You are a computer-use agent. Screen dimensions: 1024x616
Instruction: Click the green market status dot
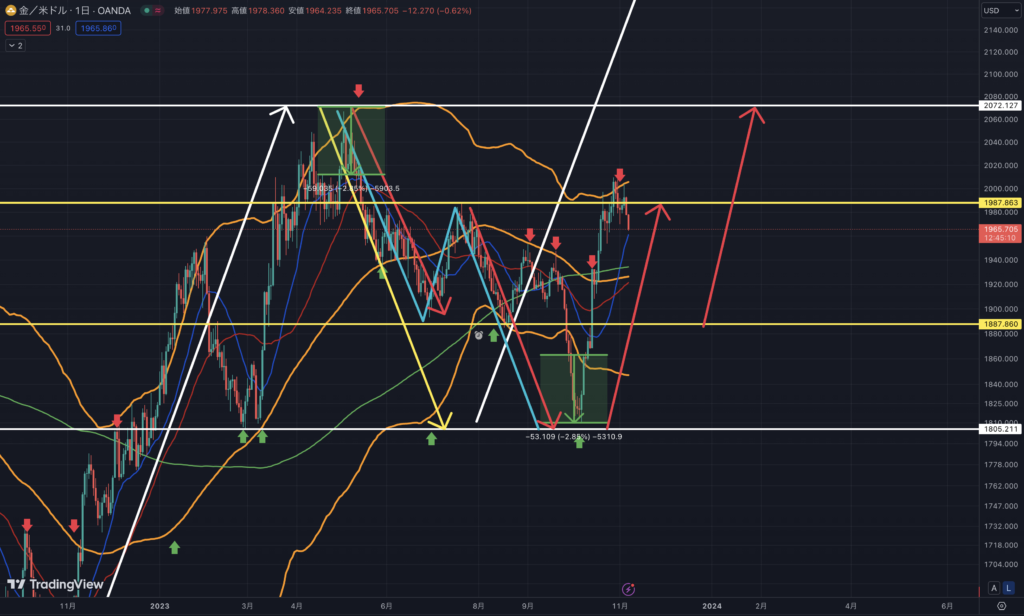(x=147, y=10)
